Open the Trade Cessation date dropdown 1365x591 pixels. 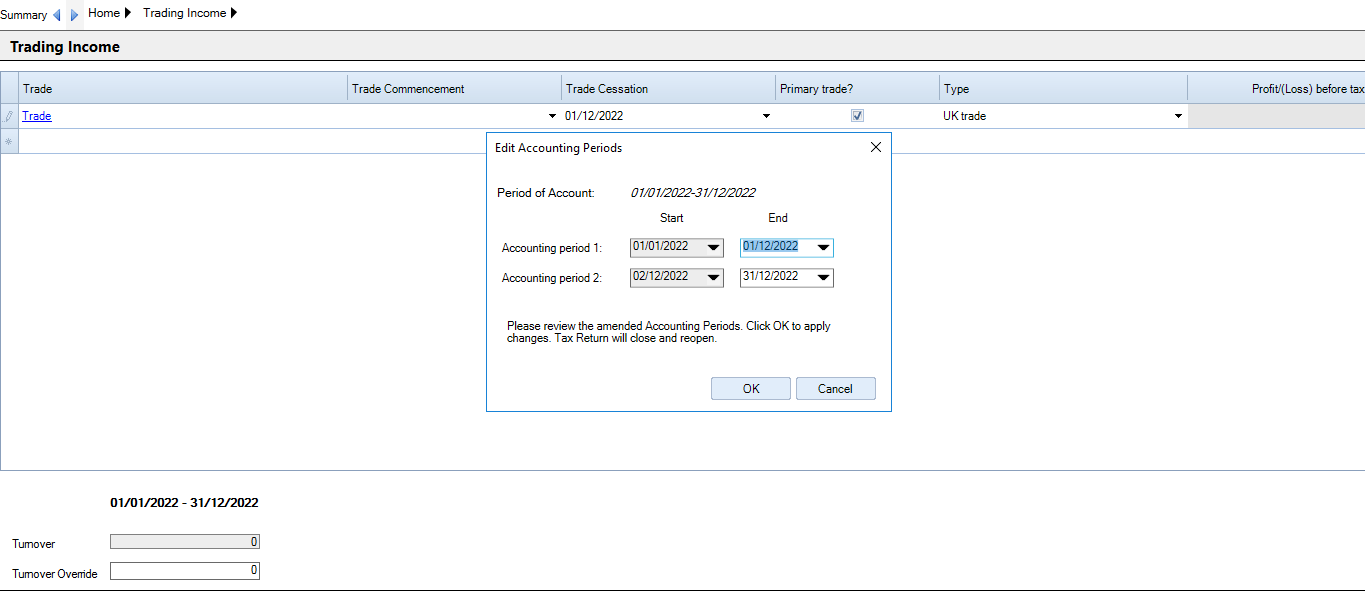point(767,116)
